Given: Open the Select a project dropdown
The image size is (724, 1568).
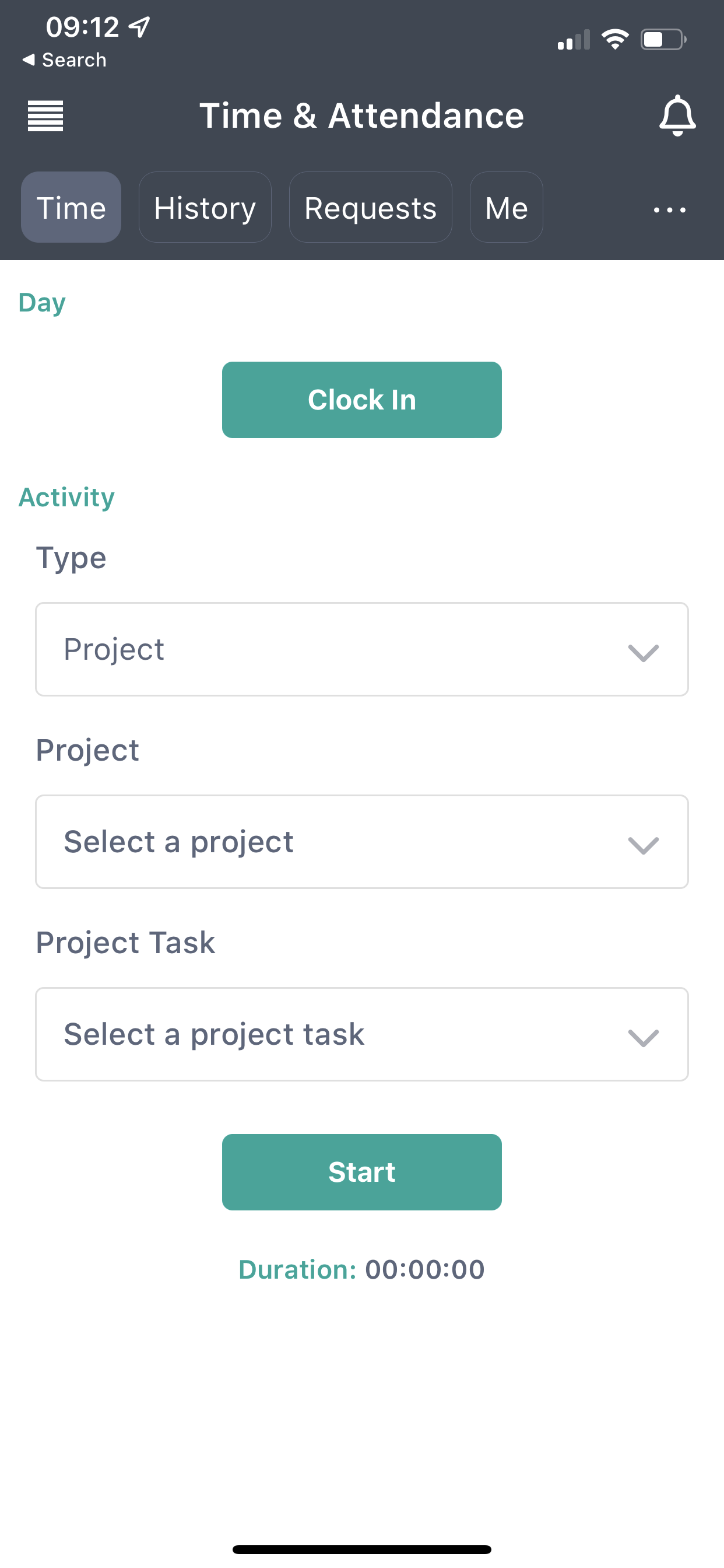Looking at the screenshot, I should (x=361, y=841).
